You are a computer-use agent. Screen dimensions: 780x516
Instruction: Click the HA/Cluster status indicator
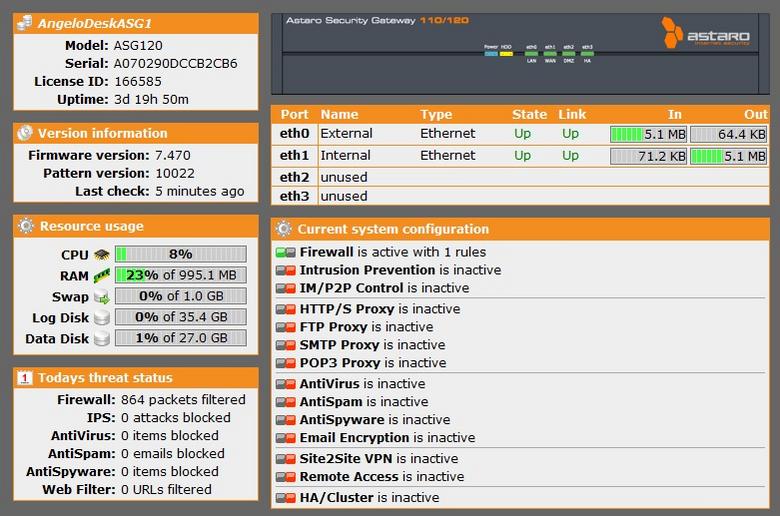(286, 497)
